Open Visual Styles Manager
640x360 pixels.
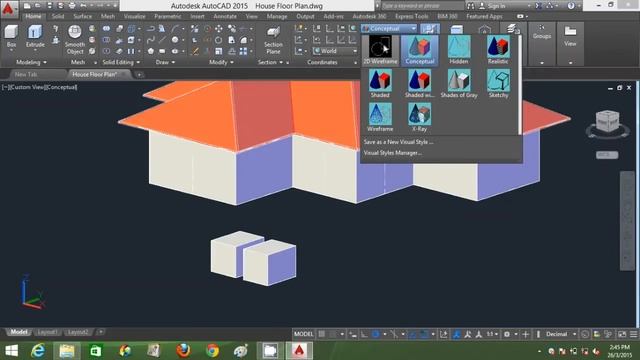[392, 153]
